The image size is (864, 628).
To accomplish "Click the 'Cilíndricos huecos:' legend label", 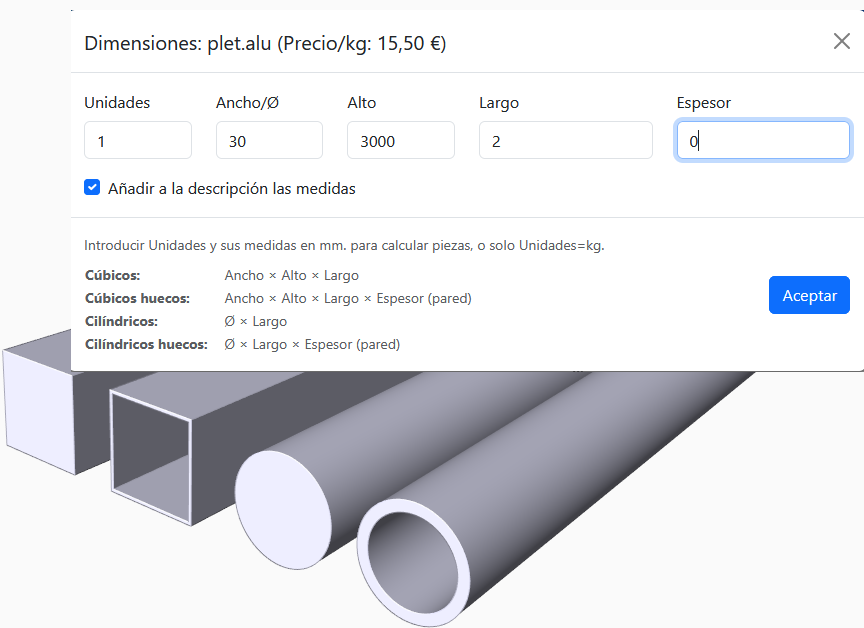I will click(x=146, y=344).
